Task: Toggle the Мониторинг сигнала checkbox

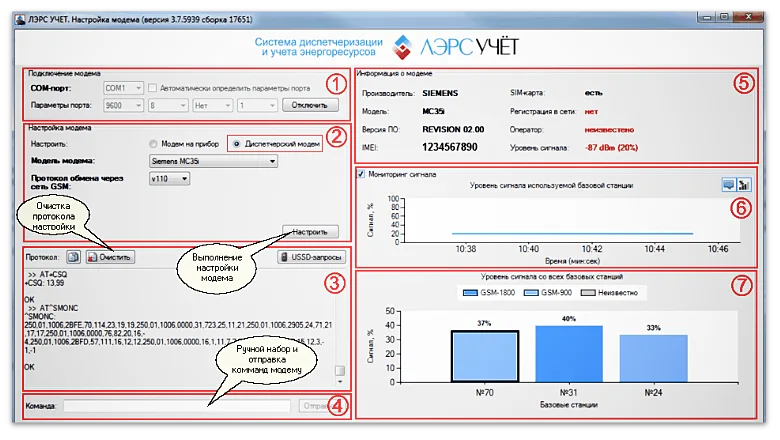Action: pyautogui.click(x=361, y=174)
